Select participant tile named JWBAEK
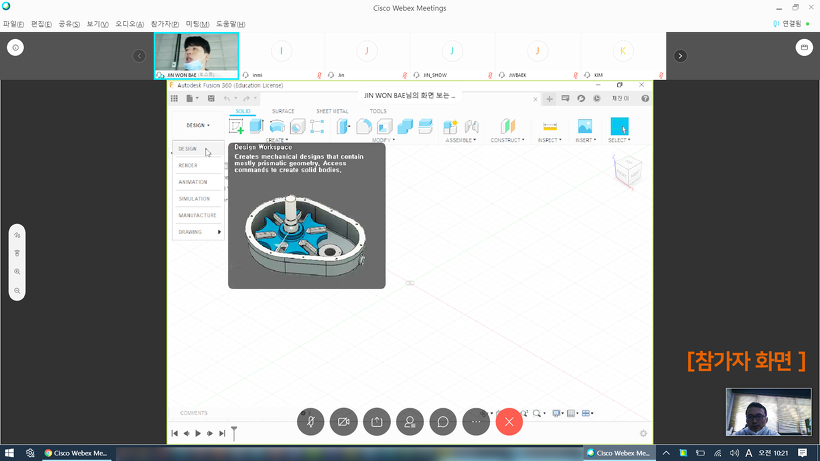The width and height of the screenshot is (820, 461). point(538,56)
